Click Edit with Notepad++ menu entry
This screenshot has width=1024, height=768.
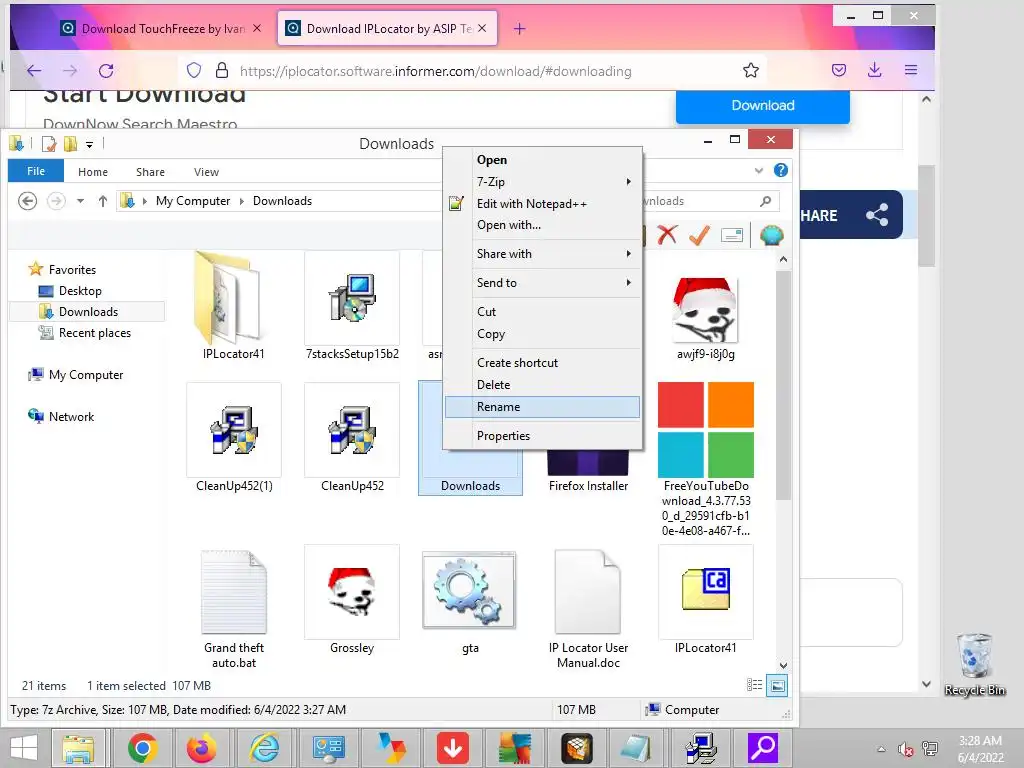(x=542, y=204)
